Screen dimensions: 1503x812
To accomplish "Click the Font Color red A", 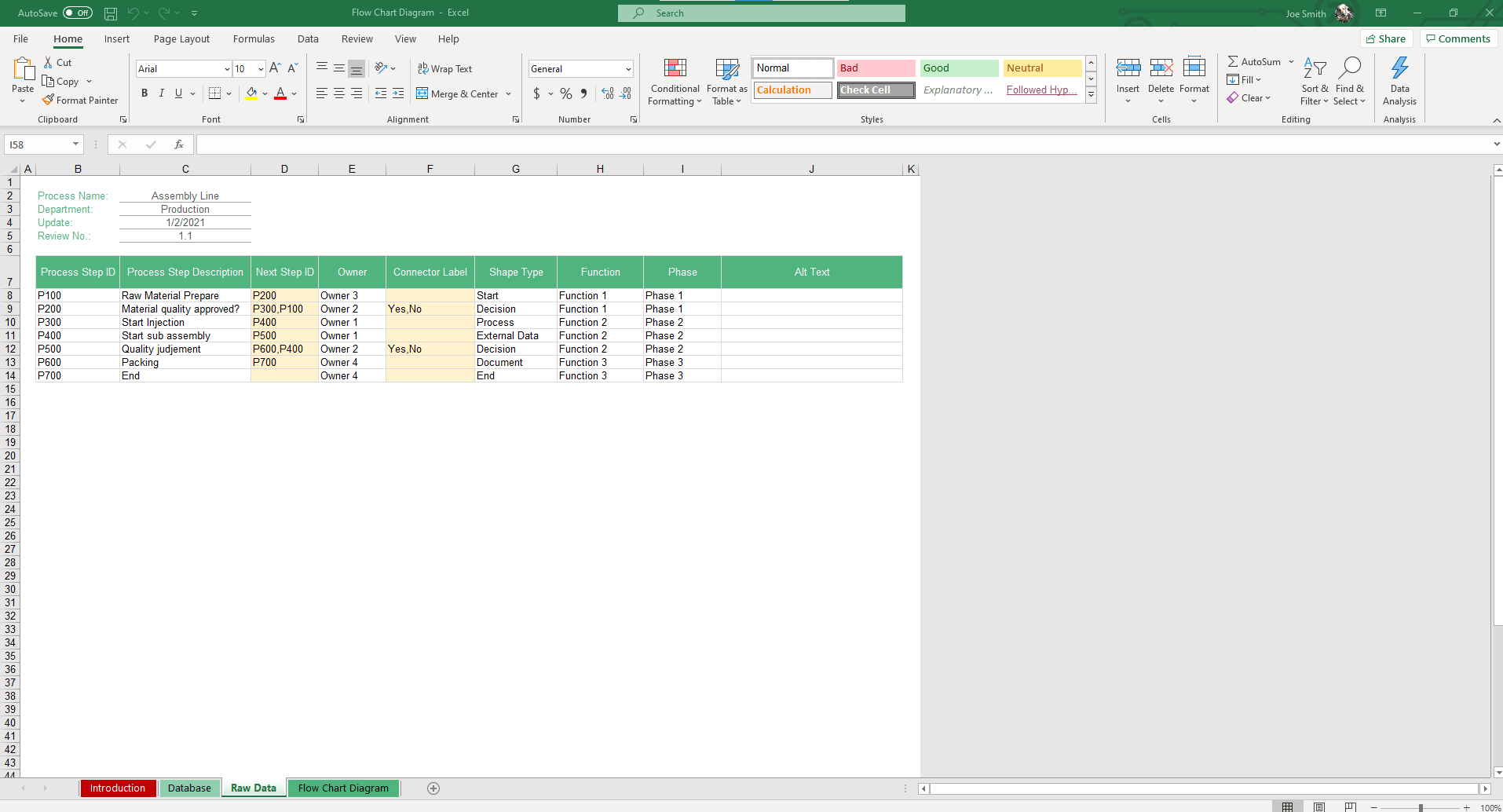I will (x=280, y=93).
